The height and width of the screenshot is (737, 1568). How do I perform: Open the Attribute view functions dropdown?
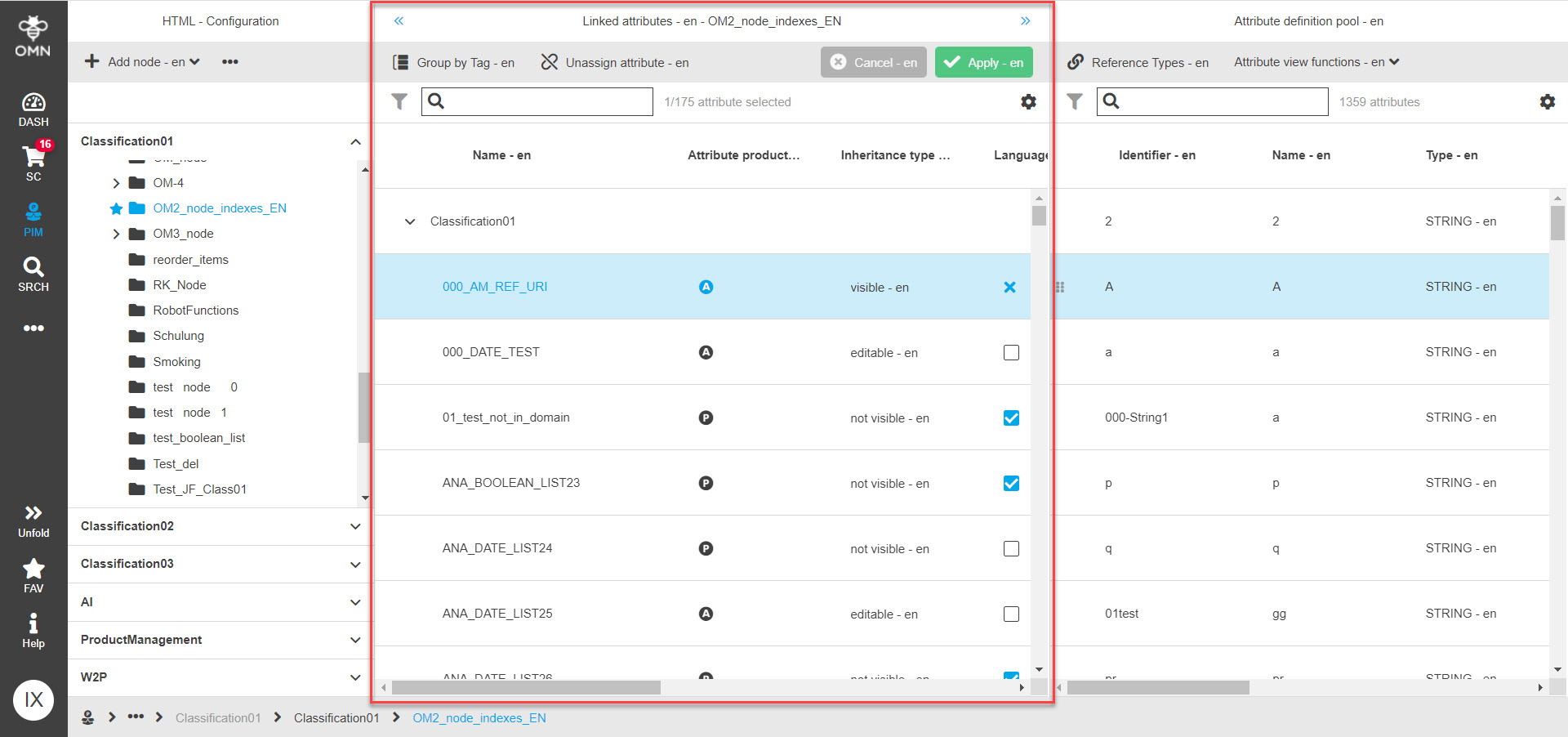click(1316, 61)
